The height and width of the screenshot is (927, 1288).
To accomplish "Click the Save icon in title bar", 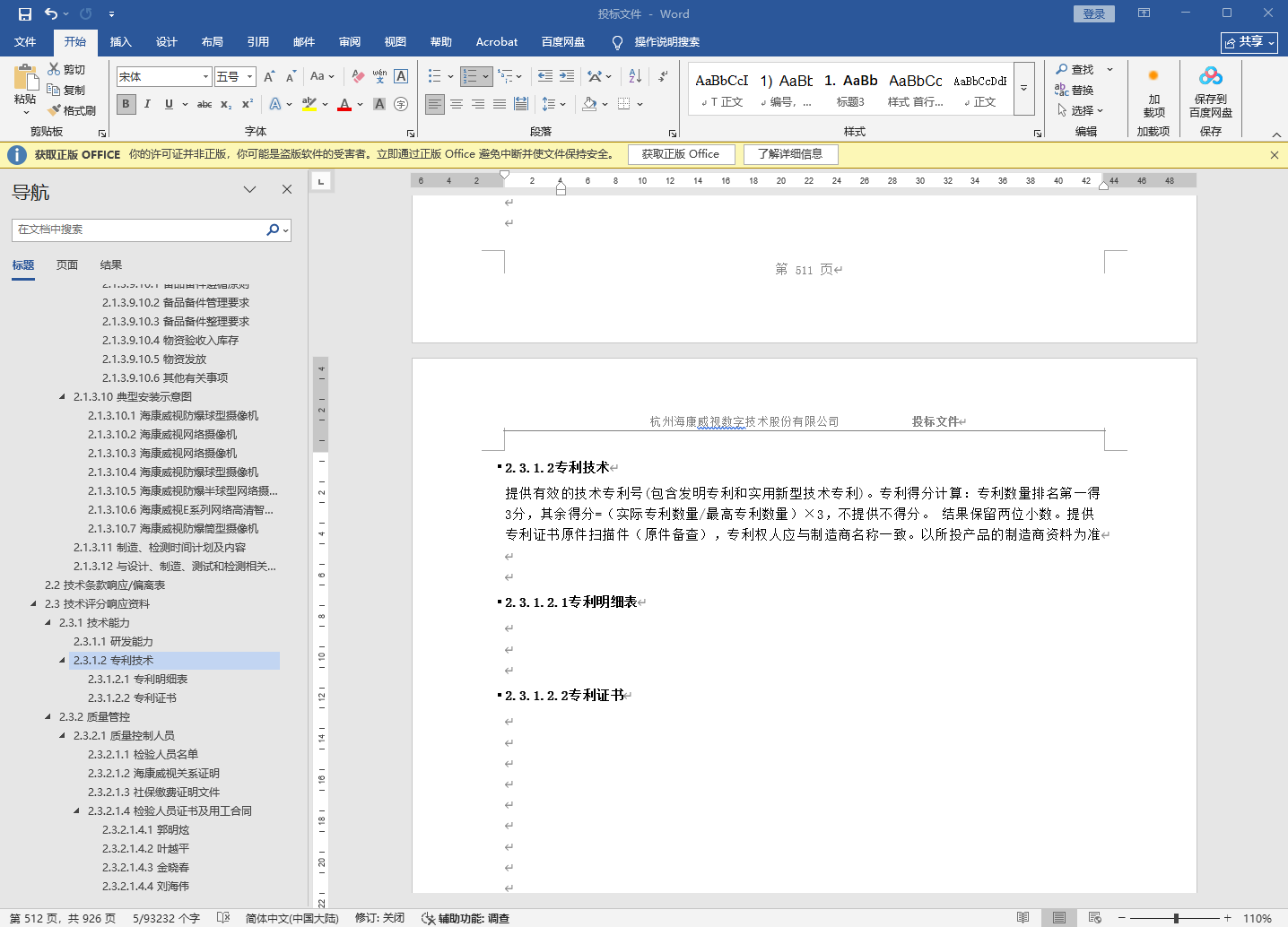I will click(24, 13).
